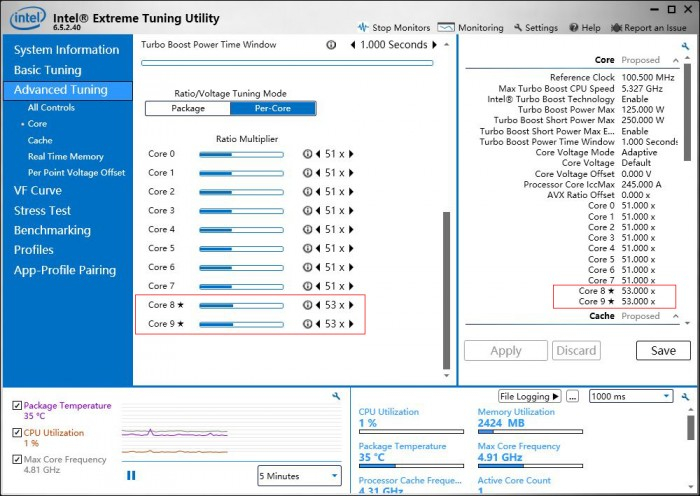Pause the monitoring graph
The height and width of the screenshot is (496, 700).
point(131,475)
